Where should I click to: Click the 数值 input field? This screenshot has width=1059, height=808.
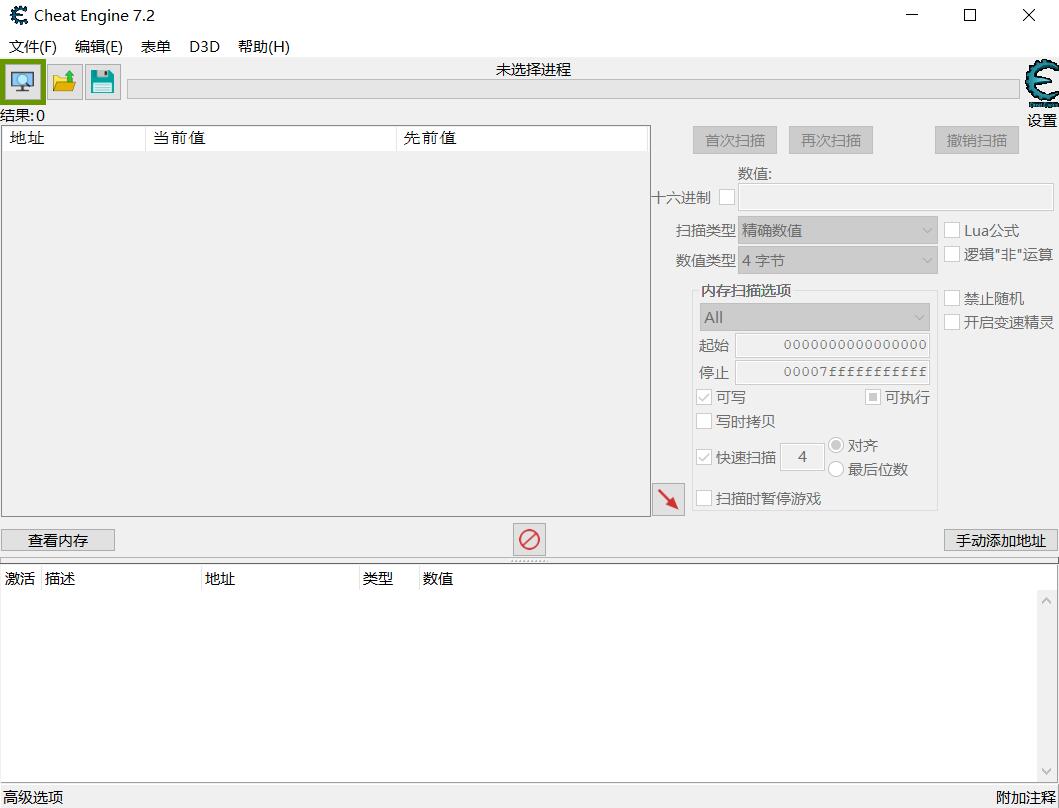click(896, 197)
